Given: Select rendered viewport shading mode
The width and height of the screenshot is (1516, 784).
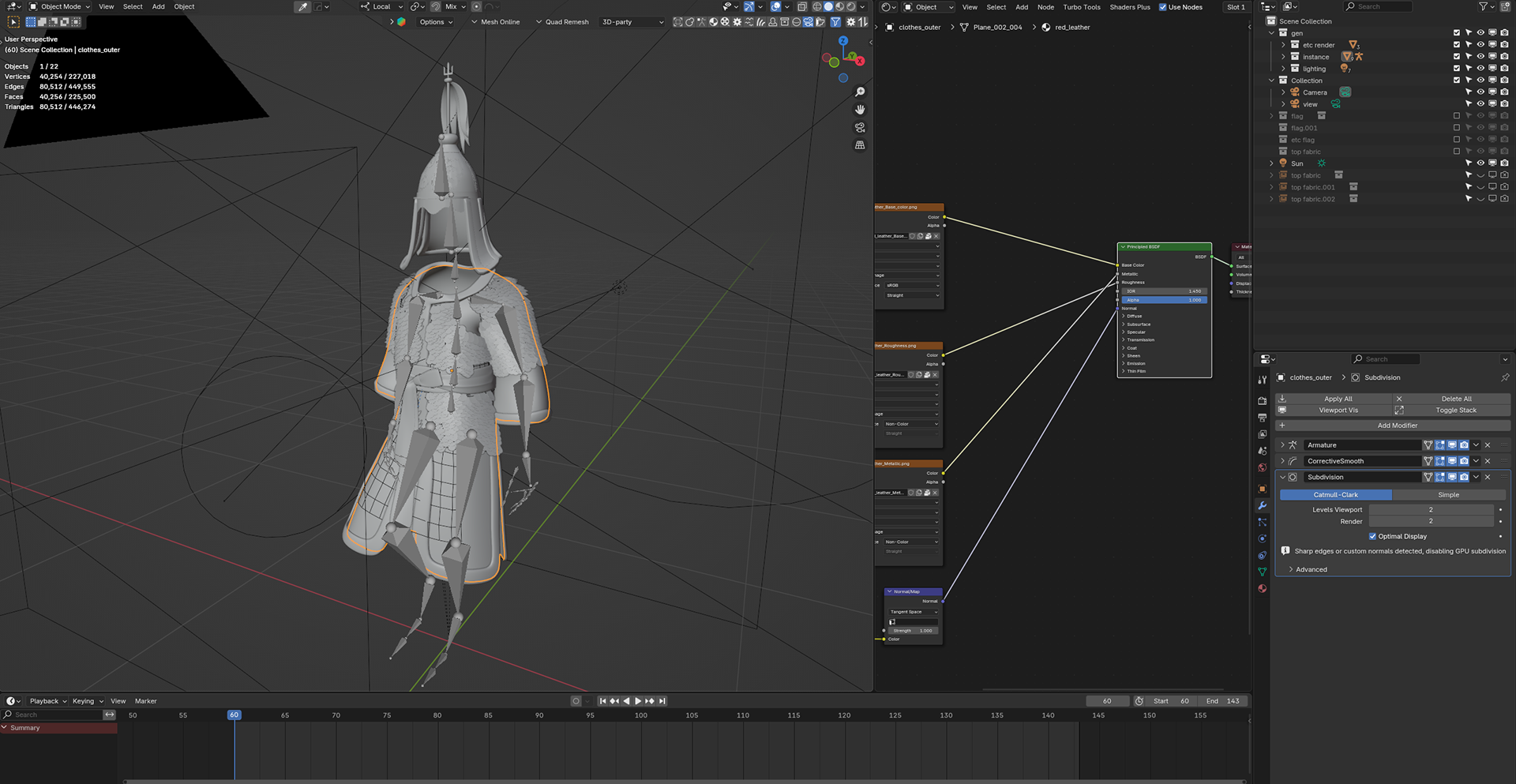Looking at the screenshot, I should [x=850, y=6].
